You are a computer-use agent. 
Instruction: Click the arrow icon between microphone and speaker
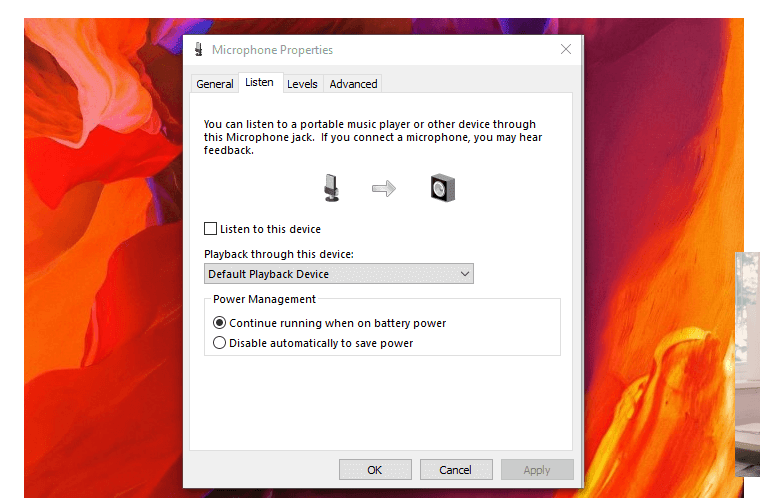pyautogui.click(x=384, y=188)
